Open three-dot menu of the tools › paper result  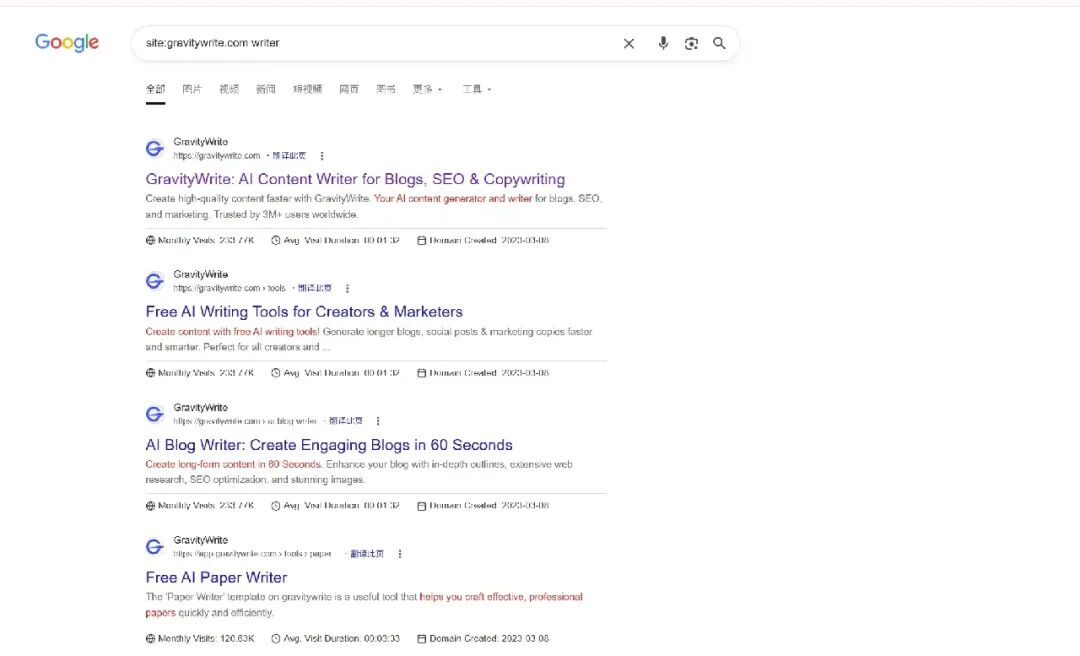399,554
